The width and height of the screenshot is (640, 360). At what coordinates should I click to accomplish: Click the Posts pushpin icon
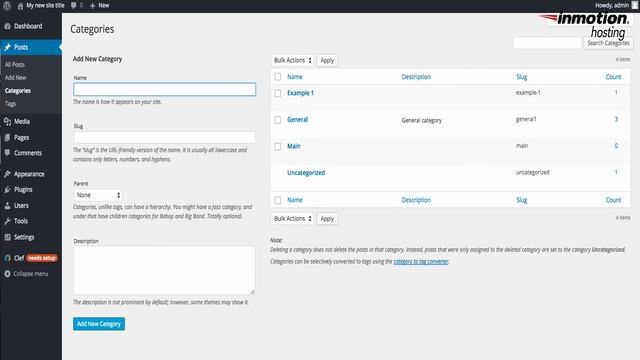pyautogui.click(x=7, y=47)
